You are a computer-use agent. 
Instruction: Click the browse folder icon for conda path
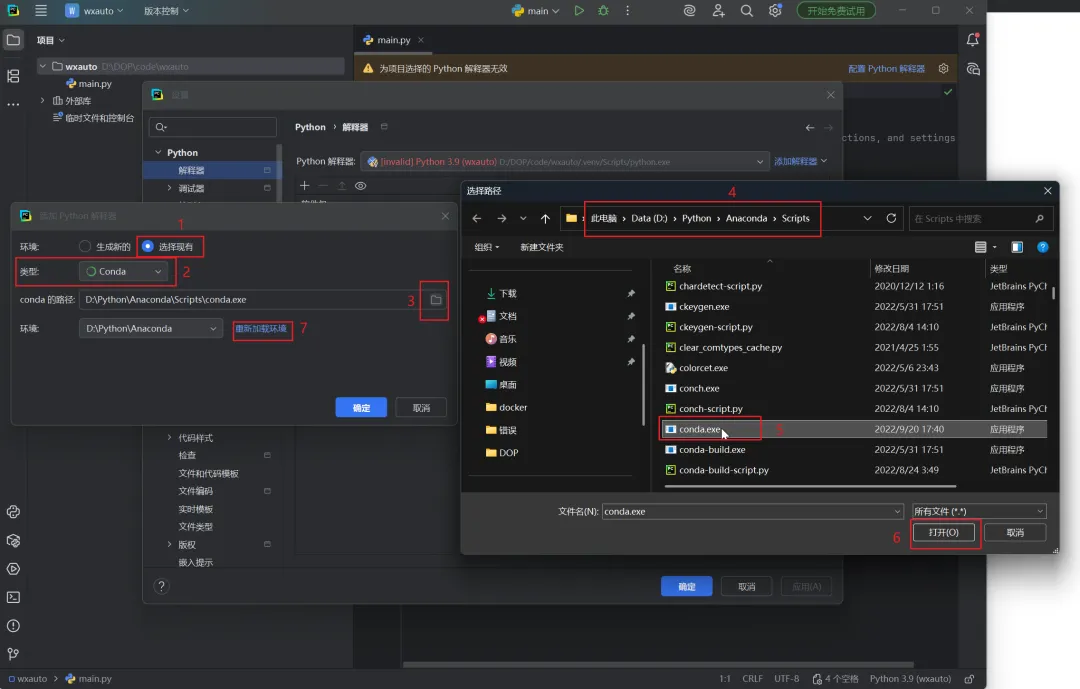pos(435,300)
